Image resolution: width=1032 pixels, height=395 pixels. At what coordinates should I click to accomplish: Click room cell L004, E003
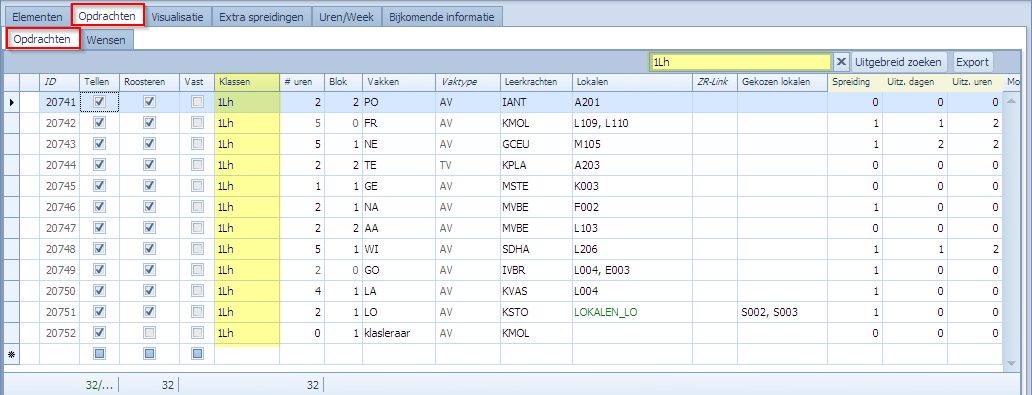(x=632, y=270)
